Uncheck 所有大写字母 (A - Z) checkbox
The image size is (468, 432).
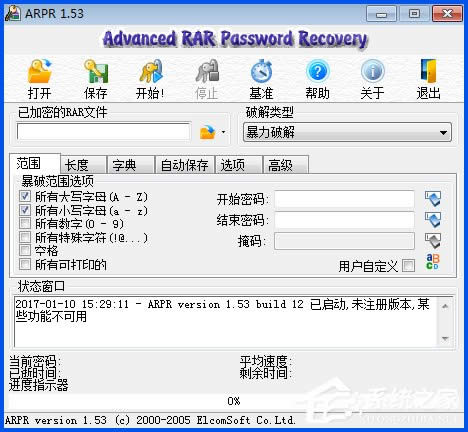point(25,196)
